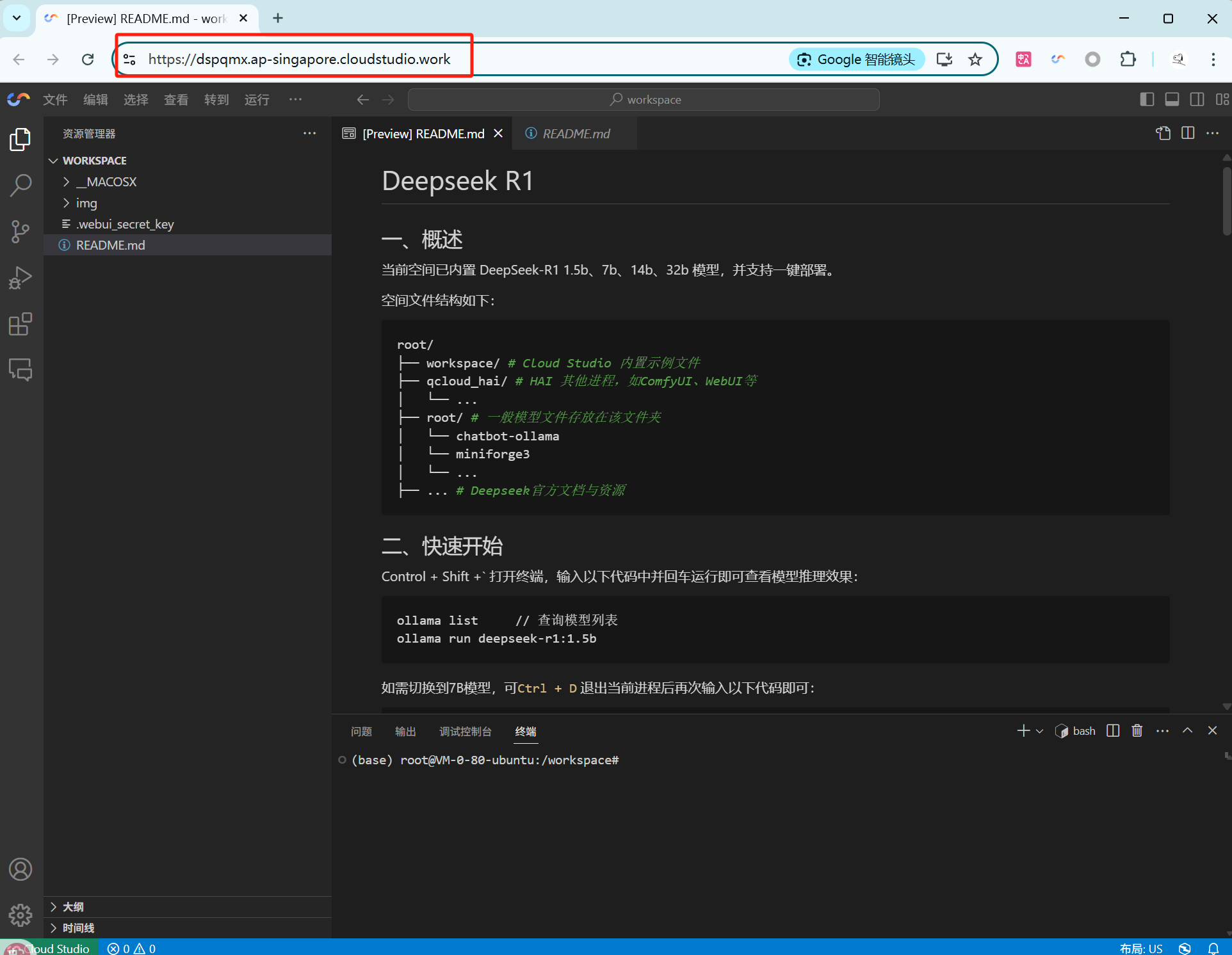Toggle the bottom panel layout icon

[1172, 99]
